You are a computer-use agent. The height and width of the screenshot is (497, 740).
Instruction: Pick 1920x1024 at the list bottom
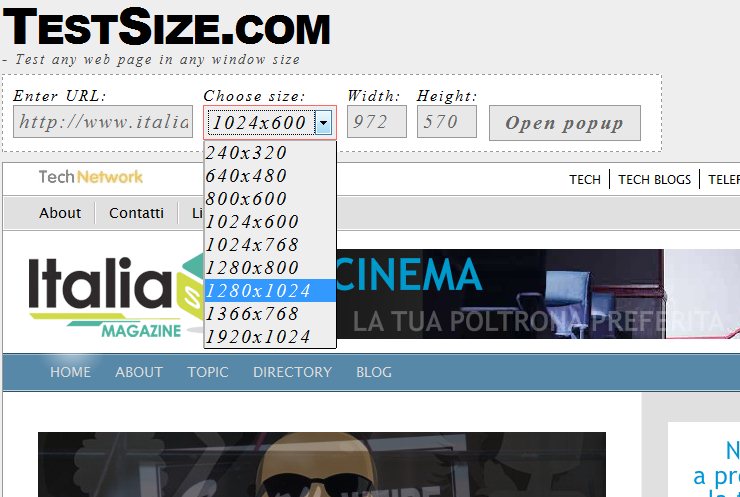[270, 337]
